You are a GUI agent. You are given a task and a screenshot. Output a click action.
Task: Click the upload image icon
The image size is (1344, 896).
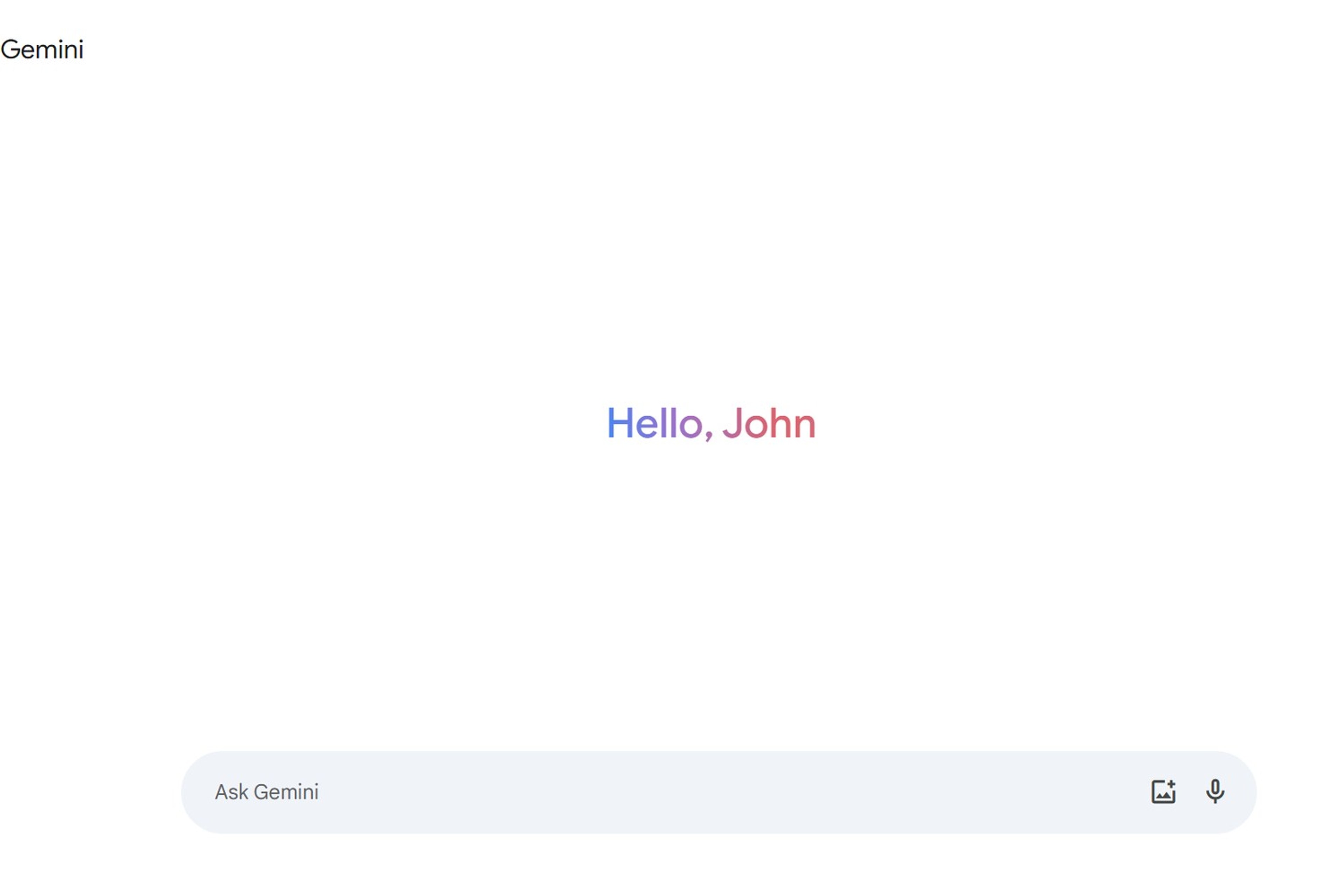(1163, 791)
